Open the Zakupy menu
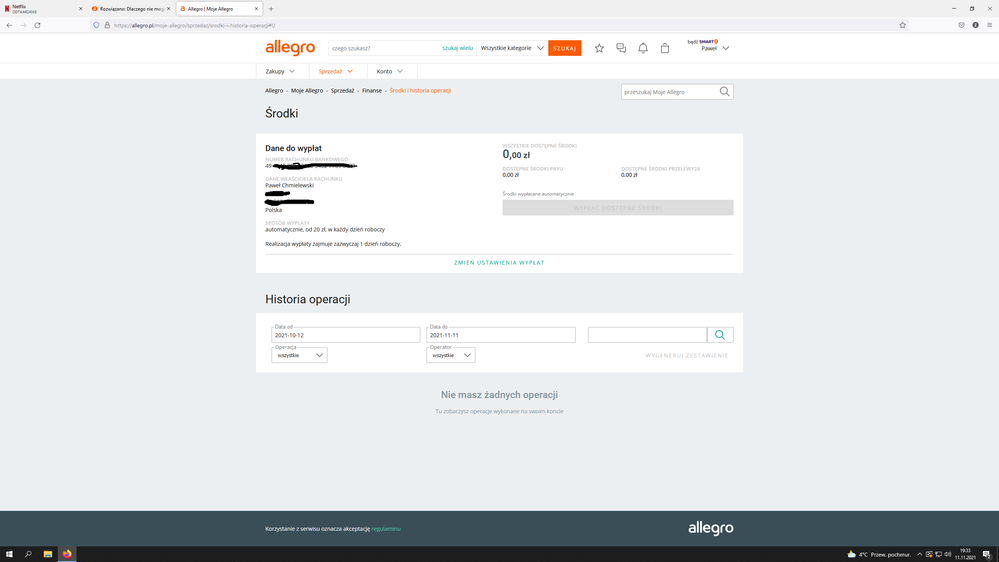 click(x=280, y=72)
